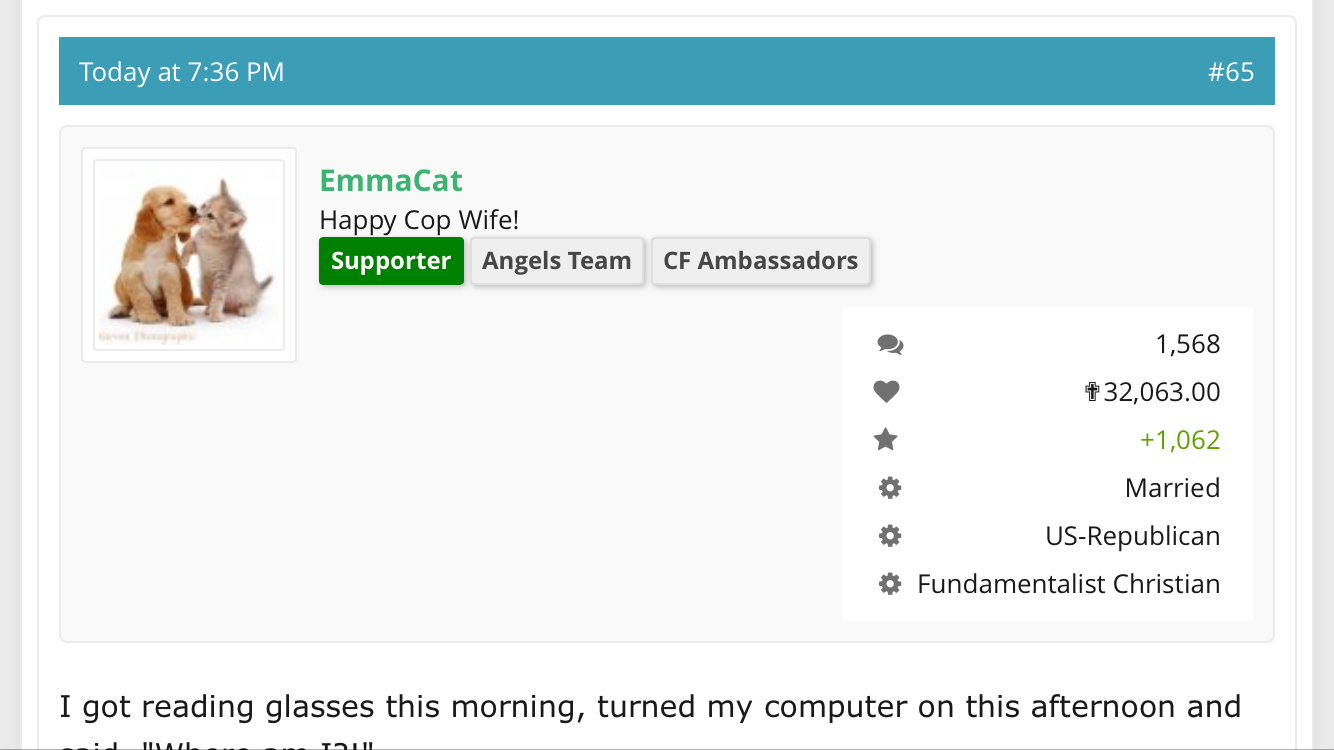This screenshot has width=1334, height=750.
Task: Click the US-Republican affiliation text
Action: (1132, 536)
